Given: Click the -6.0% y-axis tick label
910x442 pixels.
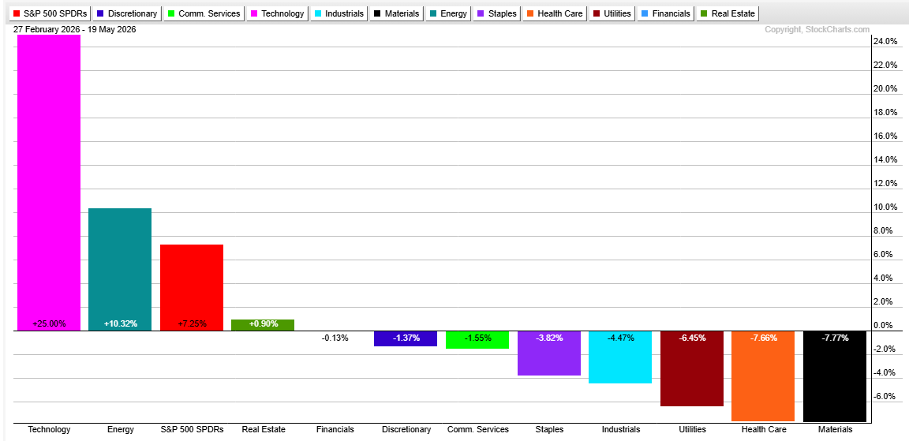Looking at the screenshot, I should pos(886,397).
